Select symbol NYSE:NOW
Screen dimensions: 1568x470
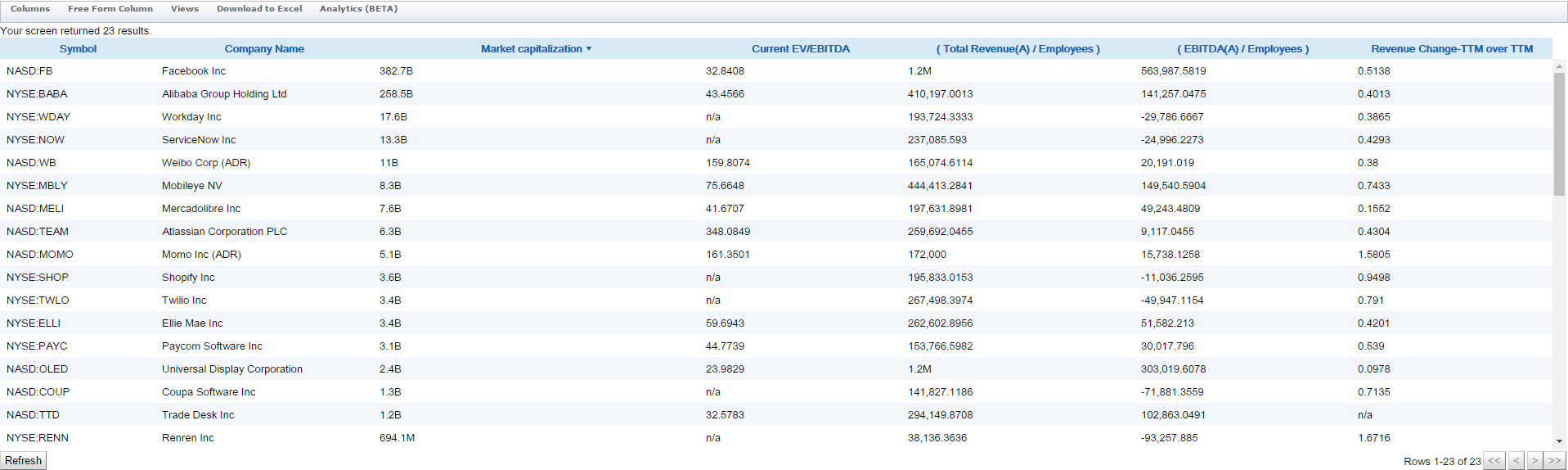(x=35, y=140)
